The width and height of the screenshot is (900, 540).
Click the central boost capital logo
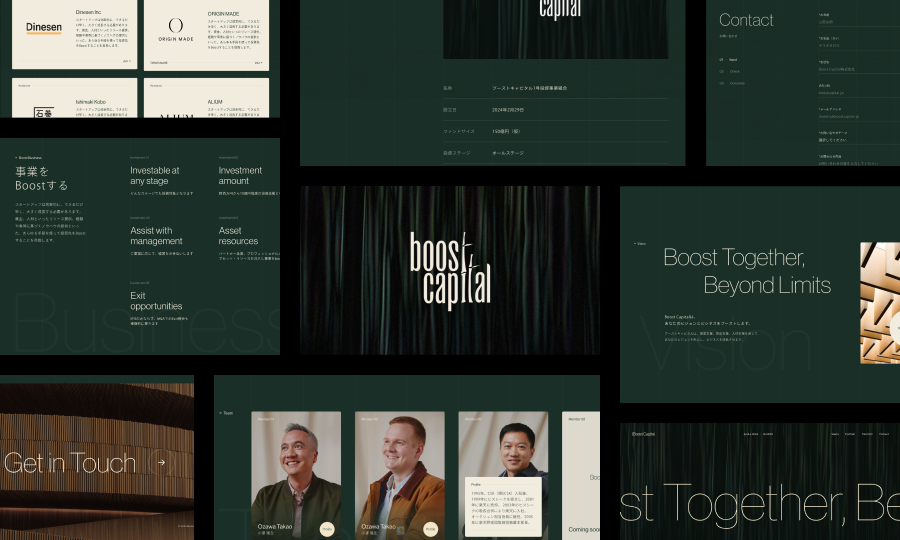(450, 271)
